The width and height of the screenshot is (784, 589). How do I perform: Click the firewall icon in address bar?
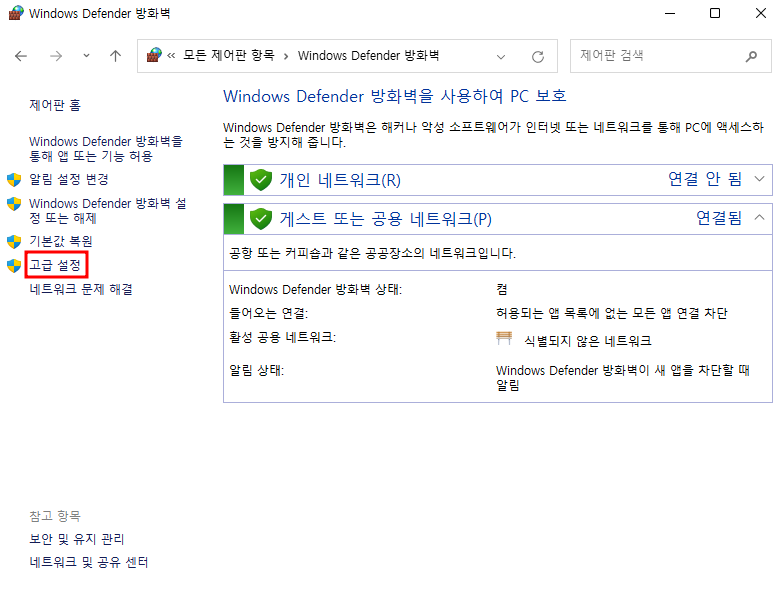tap(154, 55)
